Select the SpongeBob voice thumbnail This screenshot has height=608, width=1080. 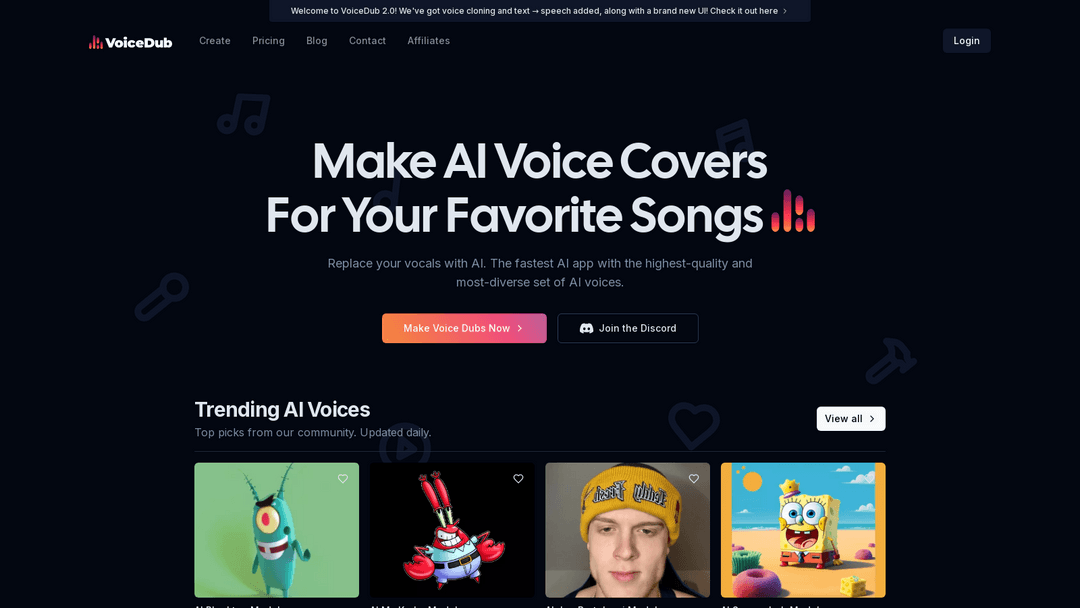coord(803,530)
